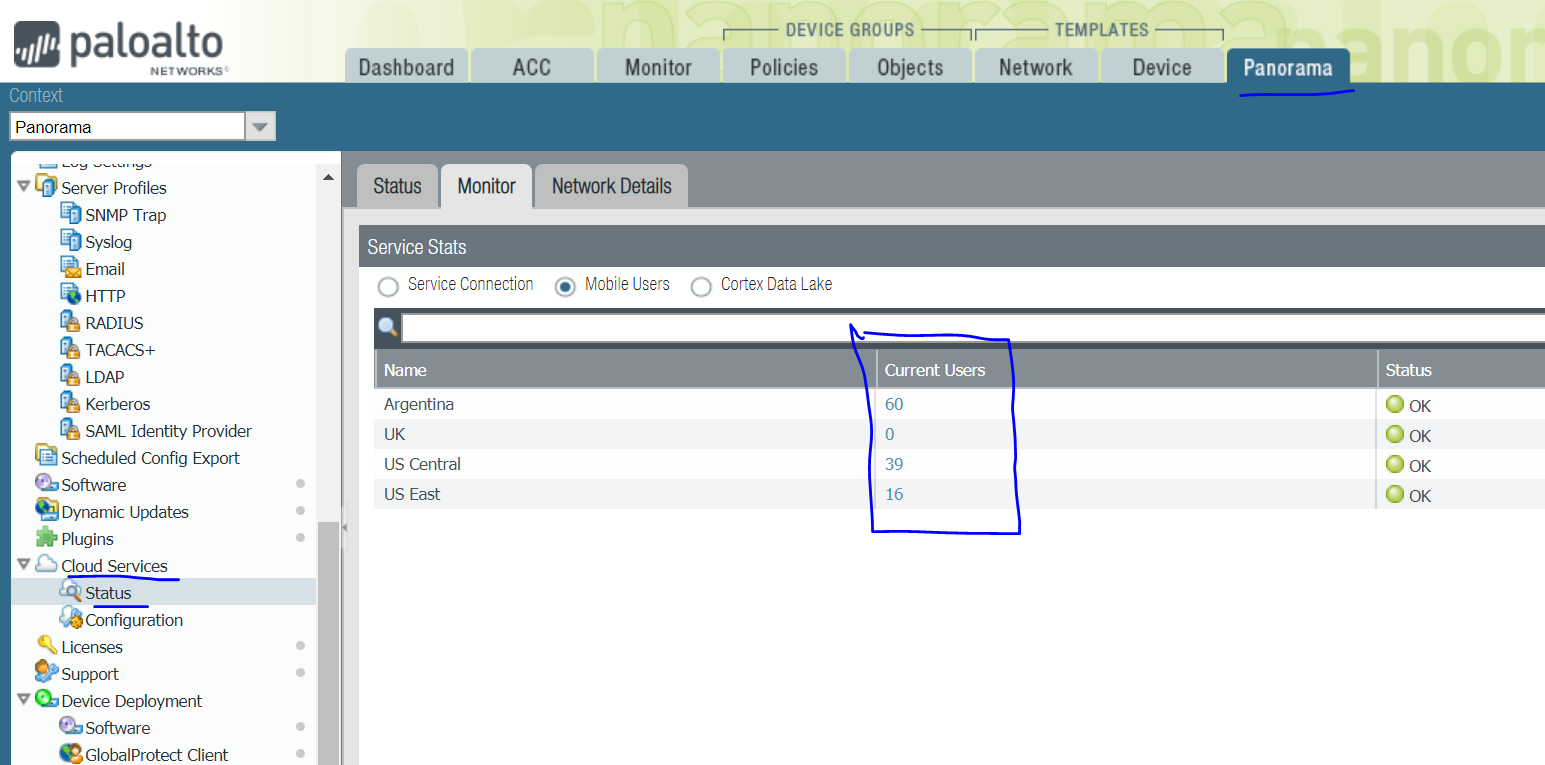The width and height of the screenshot is (1545, 765).
Task: Click the RADIUS profile icon
Action: 71,321
